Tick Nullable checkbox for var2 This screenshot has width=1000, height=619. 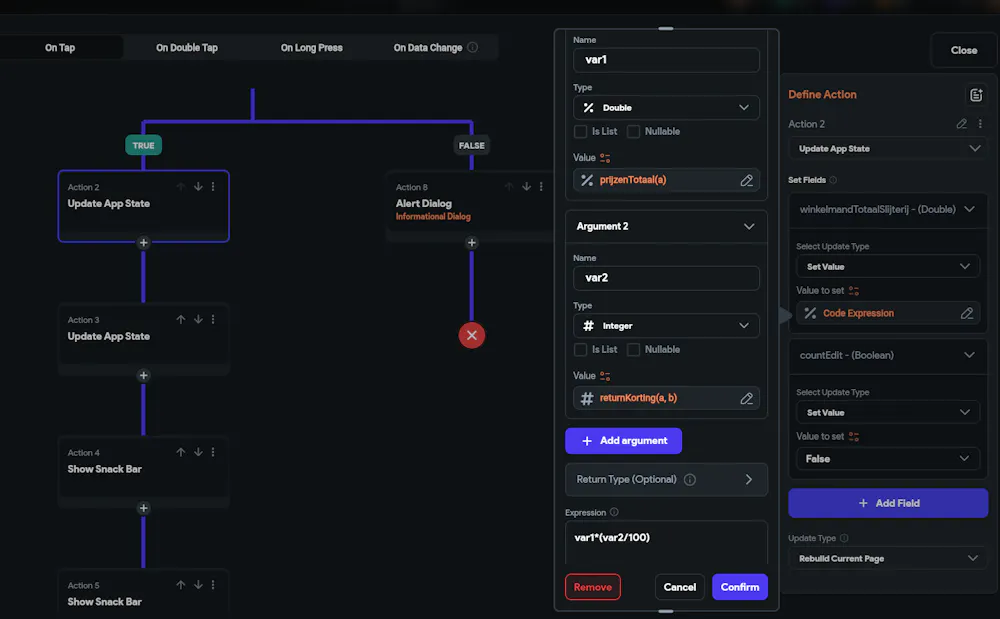coord(633,349)
